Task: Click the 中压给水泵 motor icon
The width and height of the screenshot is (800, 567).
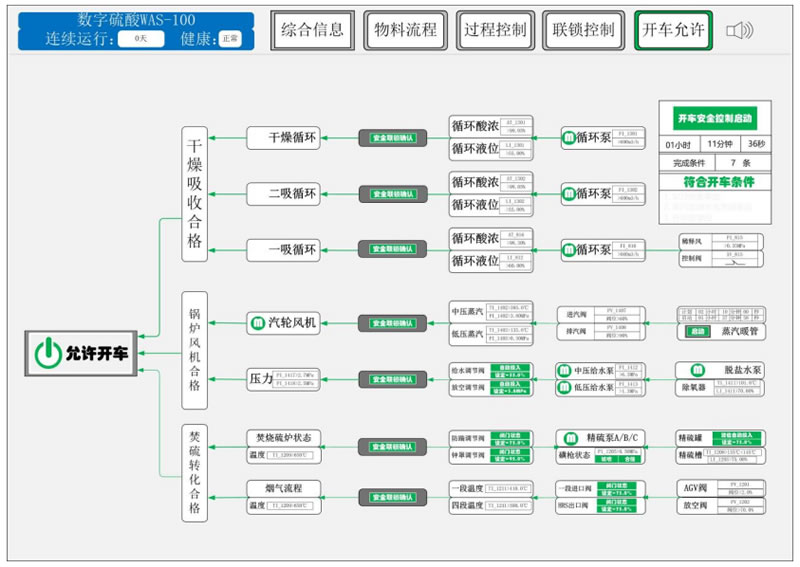Action: [562, 371]
